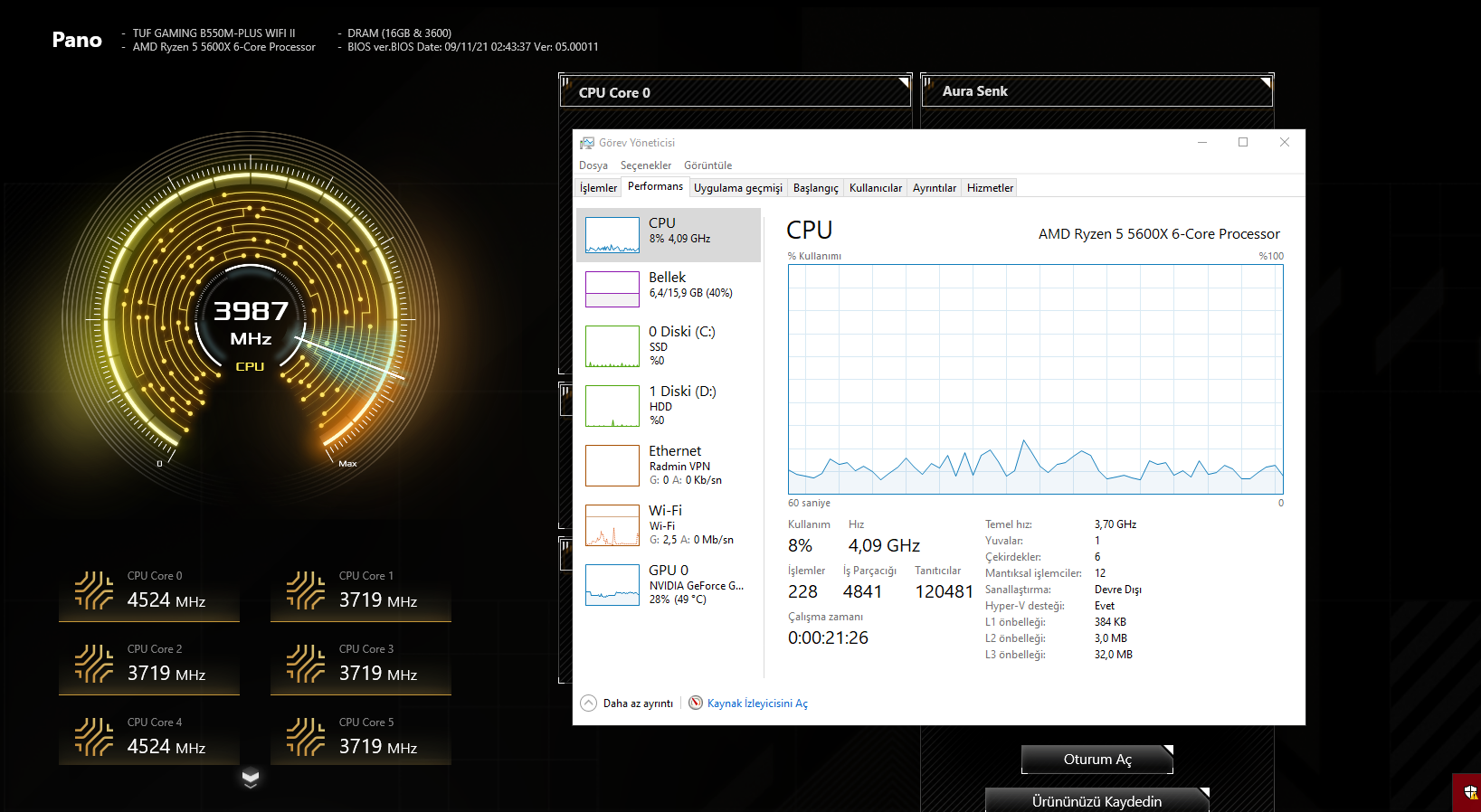Click the '4841' thread count value
This screenshot has width=1481, height=812.
pos(862,591)
